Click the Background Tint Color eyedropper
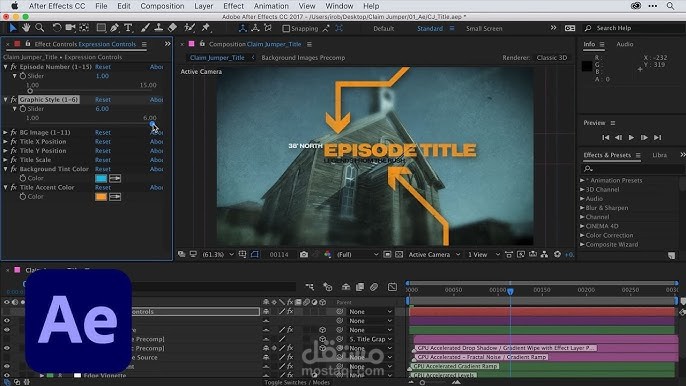The width and height of the screenshot is (686, 386). pyautogui.click(x=115, y=179)
